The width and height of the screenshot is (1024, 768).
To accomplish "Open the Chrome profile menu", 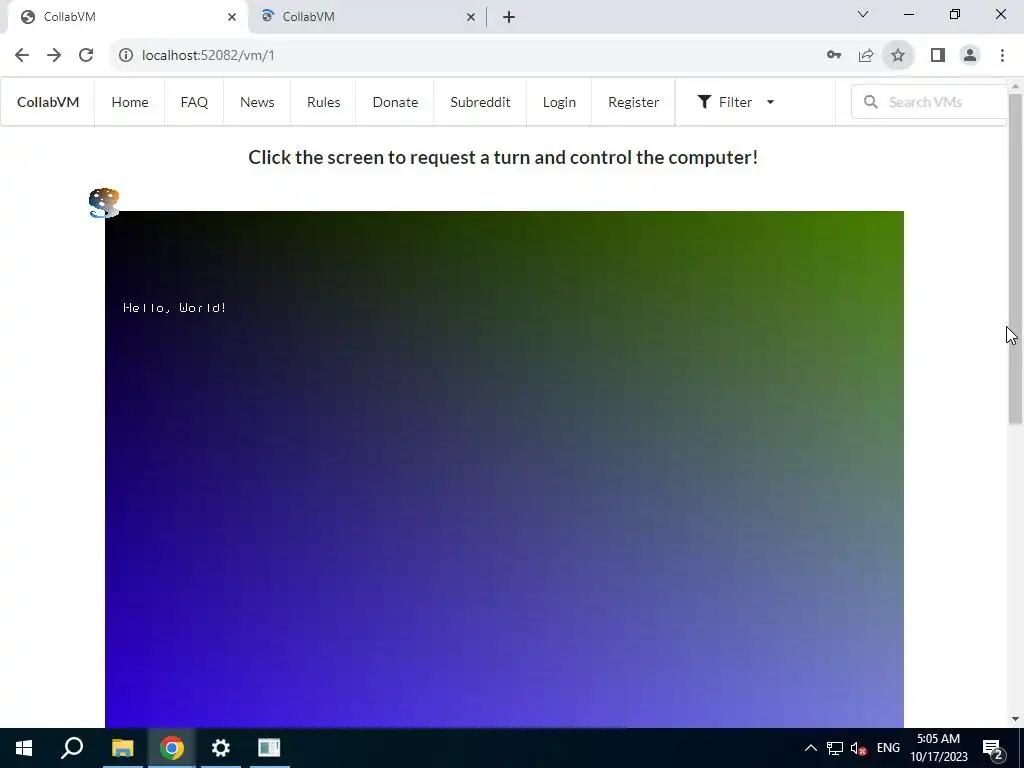I will point(970,55).
